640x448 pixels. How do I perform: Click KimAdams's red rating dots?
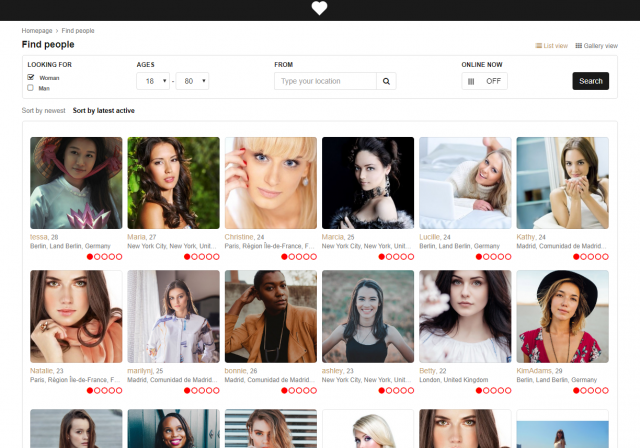pyautogui.click(x=591, y=390)
